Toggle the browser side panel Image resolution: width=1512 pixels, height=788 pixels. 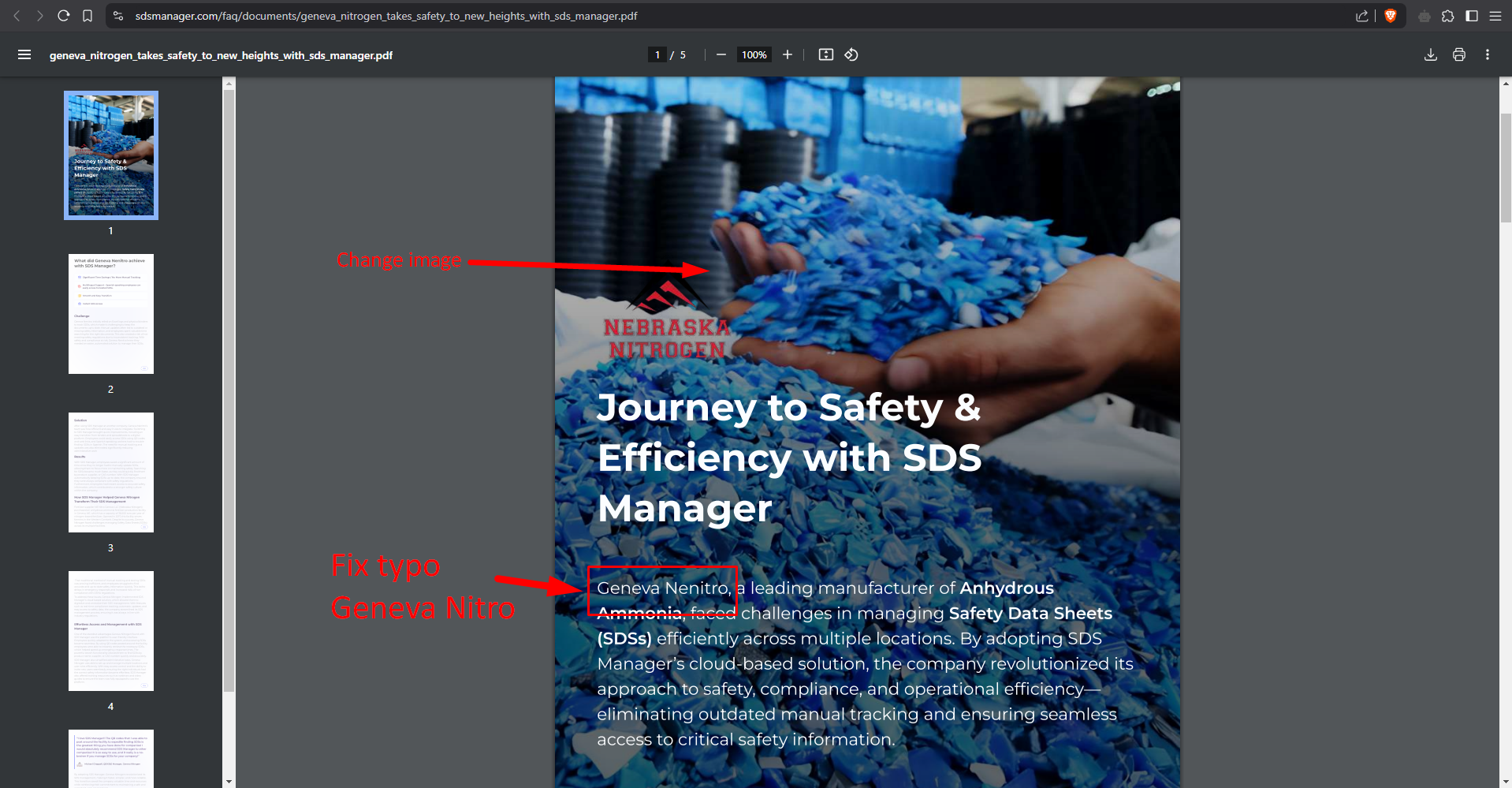click(x=1471, y=16)
